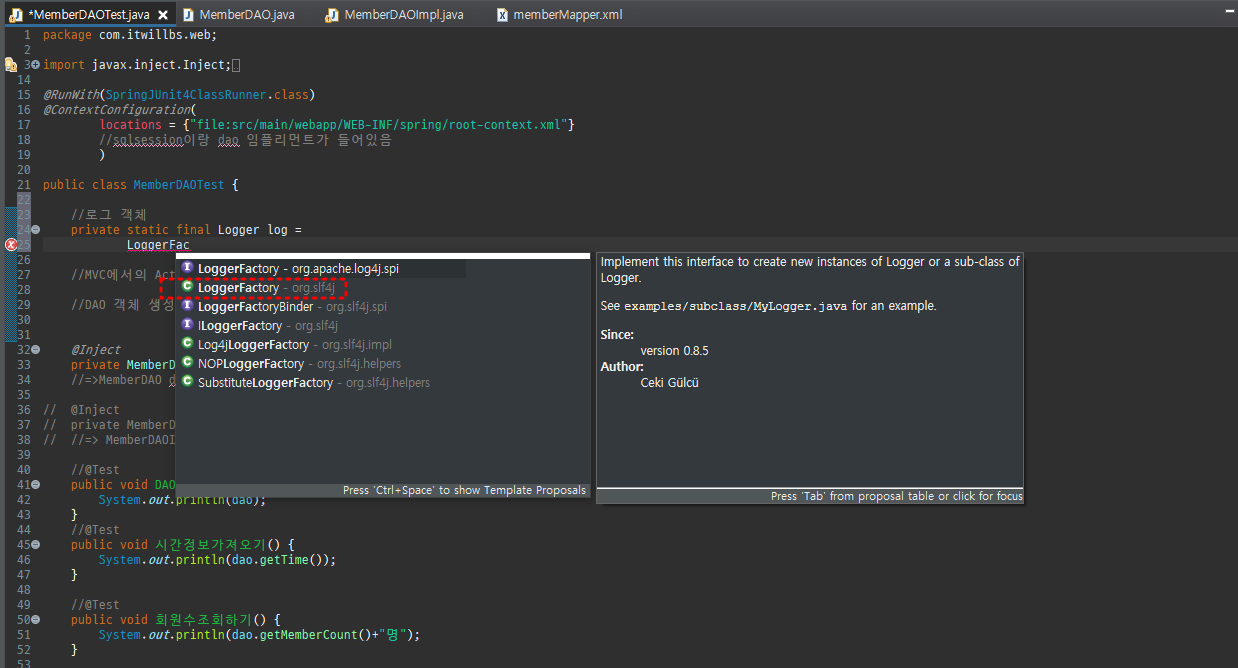Click the commented '@Inject' on line 36

(x=95, y=410)
